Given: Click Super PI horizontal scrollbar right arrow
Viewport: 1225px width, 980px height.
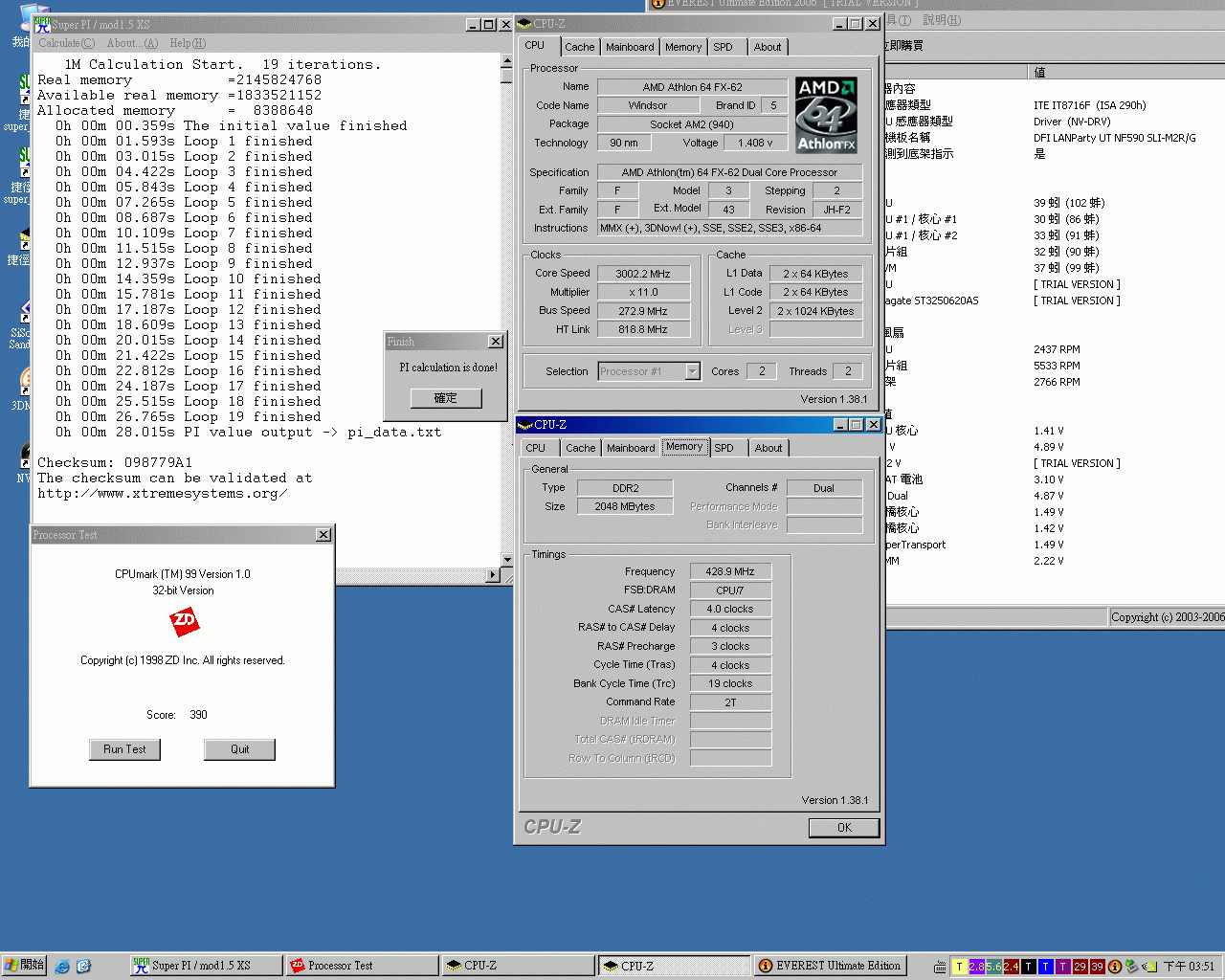Looking at the screenshot, I should 493,575.
